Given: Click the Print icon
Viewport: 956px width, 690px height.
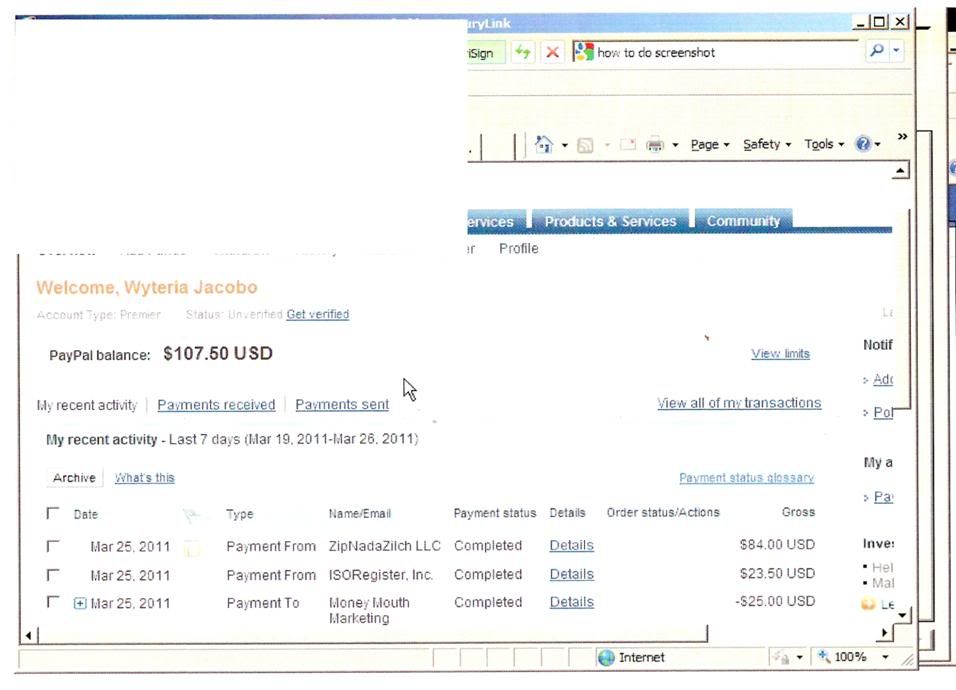Looking at the screenshot, I should point(655,145).
